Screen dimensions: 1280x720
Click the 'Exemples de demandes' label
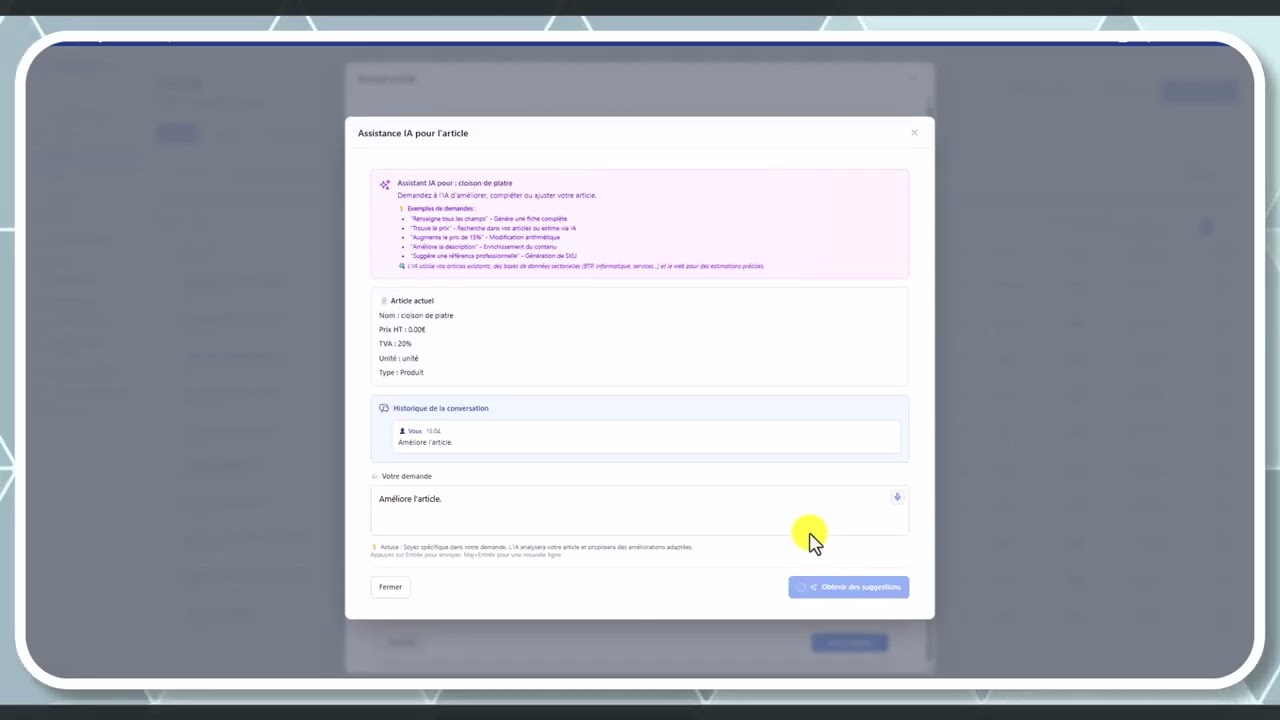[x=441, y=208]
